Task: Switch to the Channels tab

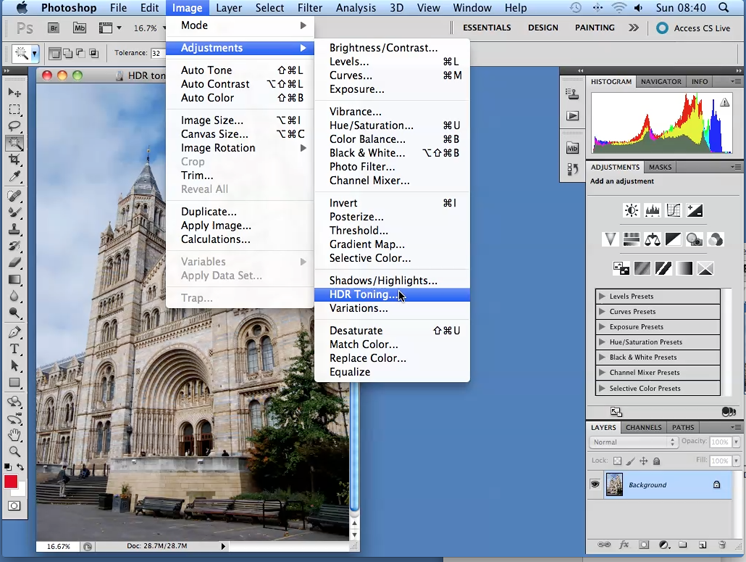Action: click(x=643, y=427)
